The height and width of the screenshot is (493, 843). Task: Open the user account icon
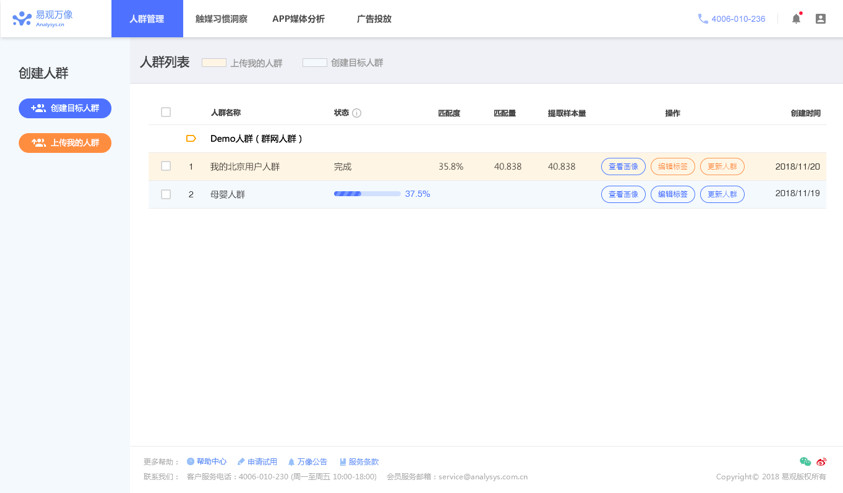[820, 19]
